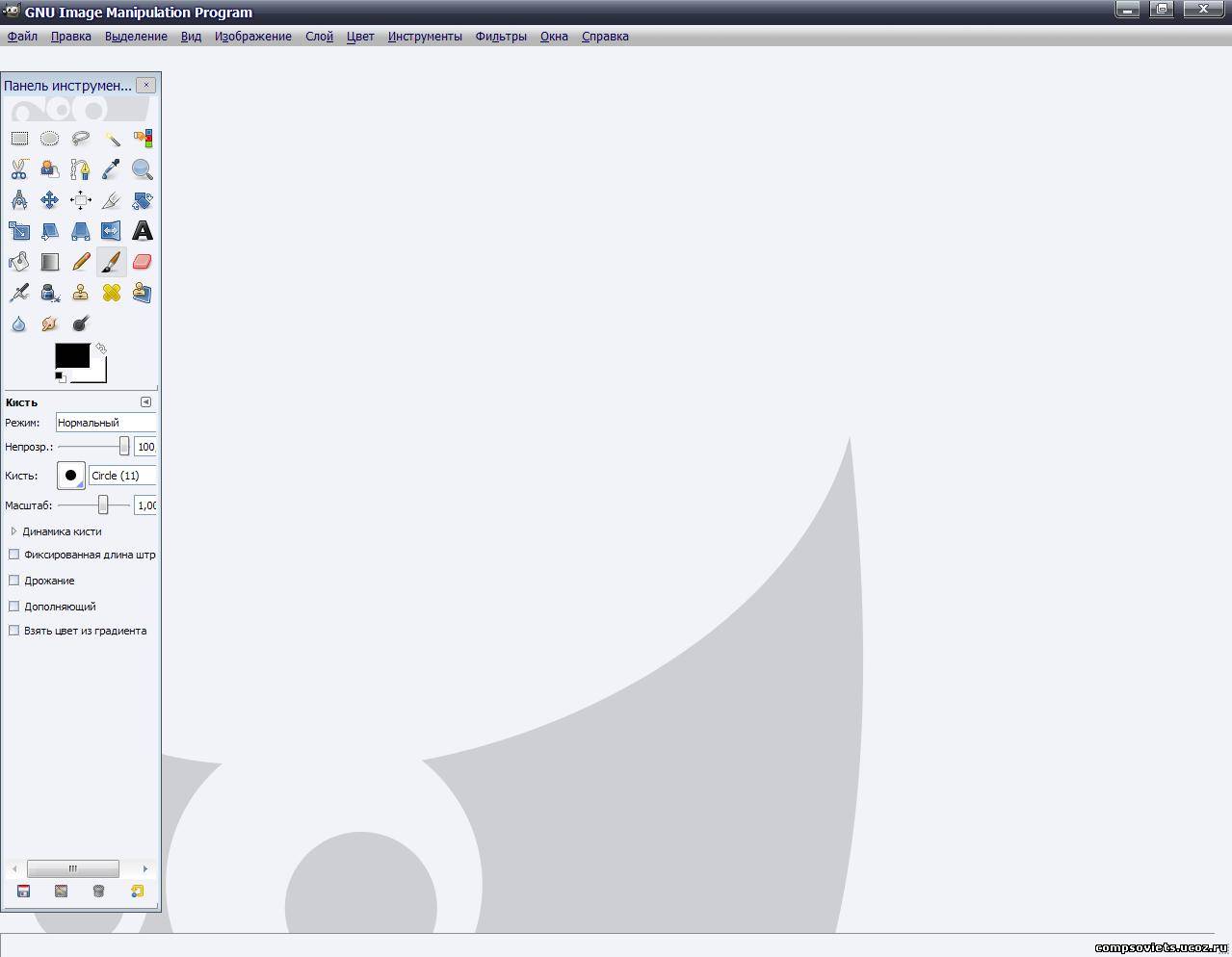
Task: Click the black foreground color swatch
Action: [x=72, y=355]
